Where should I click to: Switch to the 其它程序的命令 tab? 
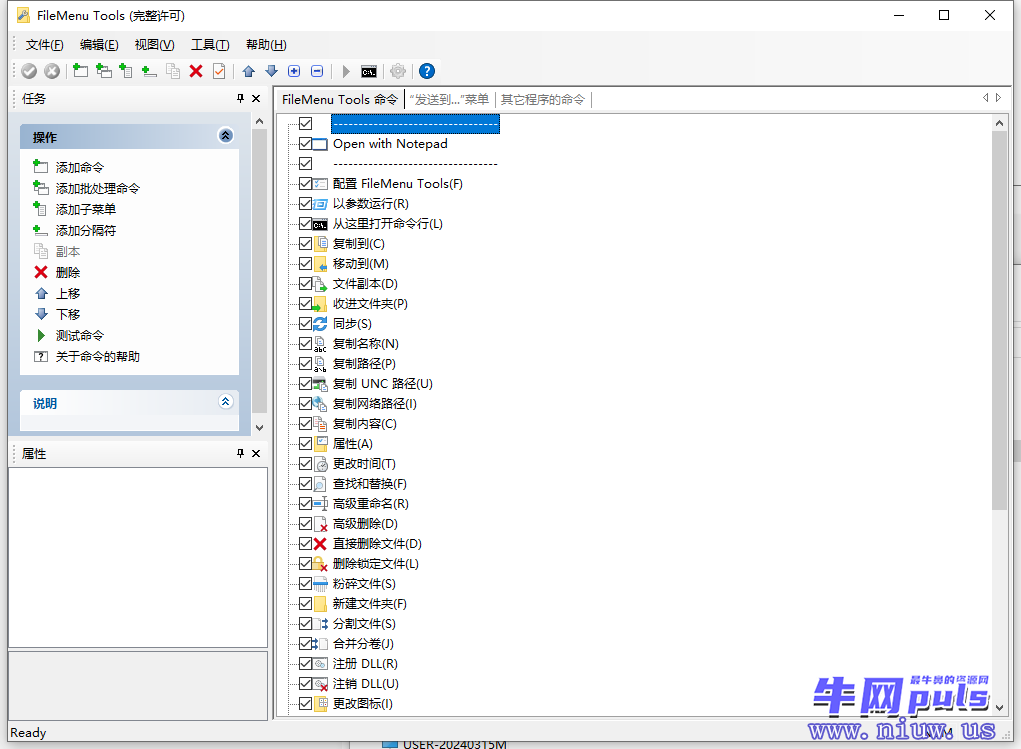(542, 100)
